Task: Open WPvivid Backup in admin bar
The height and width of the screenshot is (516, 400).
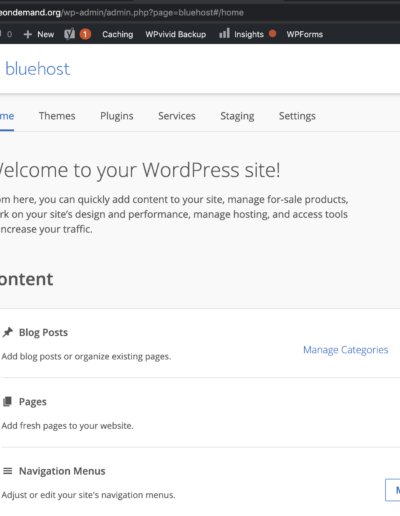Action: click(176, 34)
